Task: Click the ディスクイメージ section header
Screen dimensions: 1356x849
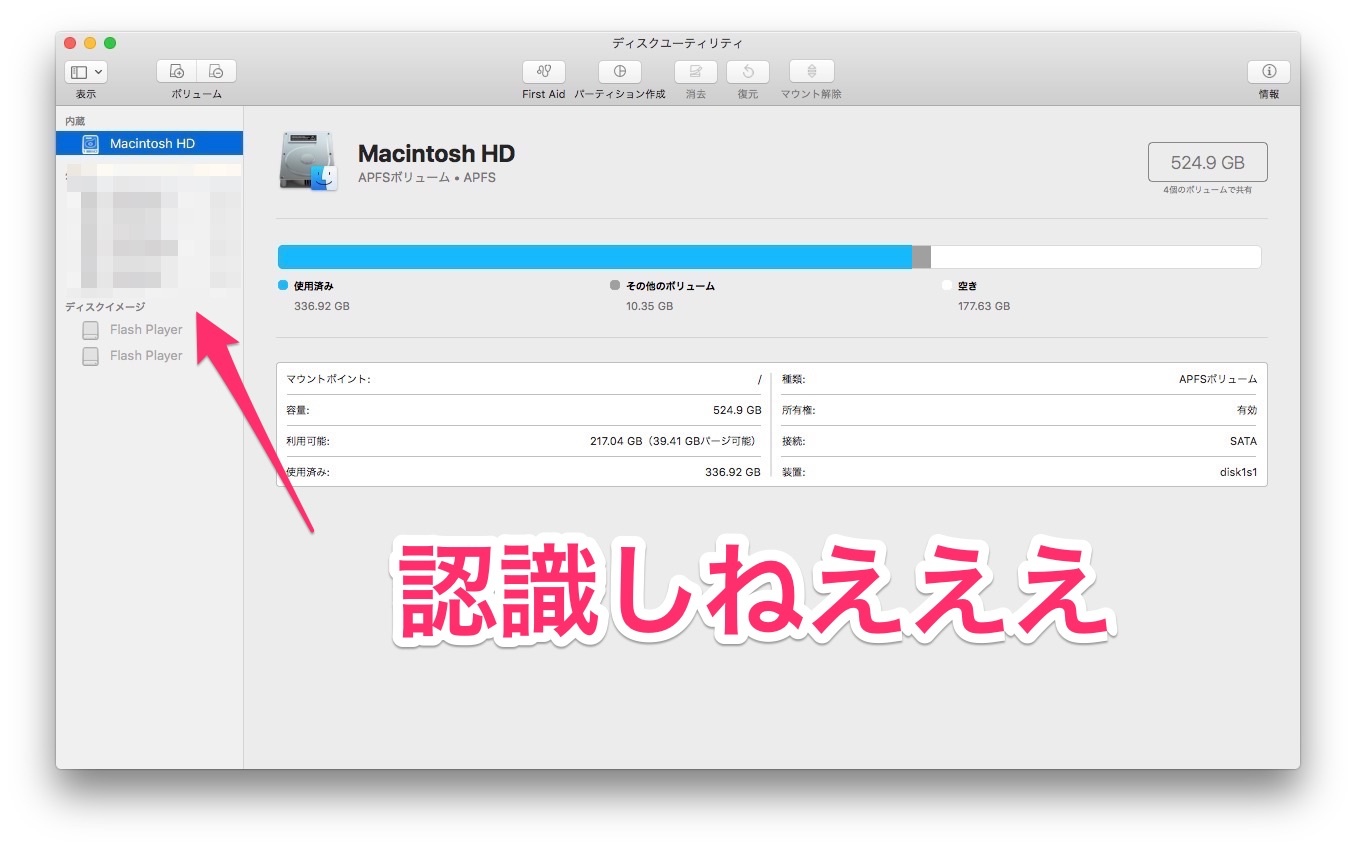Action: [x=105, y=307]
